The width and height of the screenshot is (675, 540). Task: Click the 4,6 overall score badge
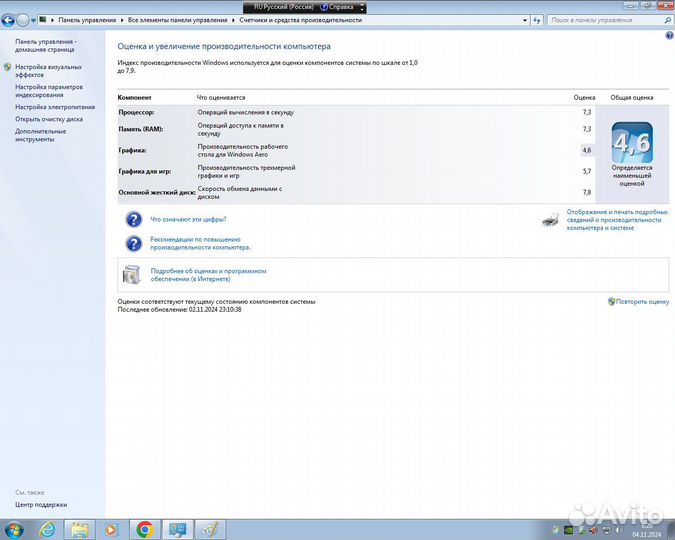pyautogui.click(x=632, y=143)
